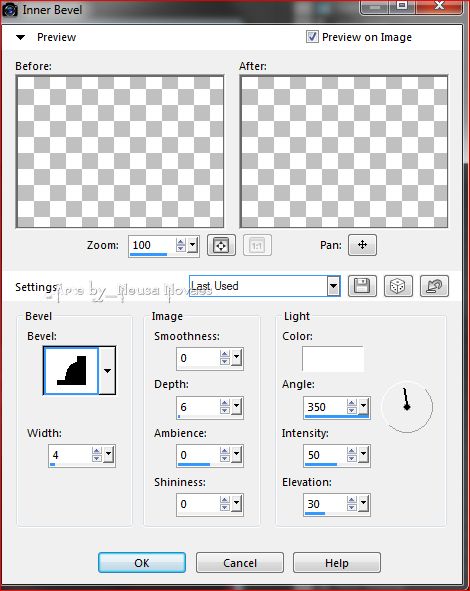Viewport: 470px width, 591px height.
Task: Click the OK button
Action: 142,563
